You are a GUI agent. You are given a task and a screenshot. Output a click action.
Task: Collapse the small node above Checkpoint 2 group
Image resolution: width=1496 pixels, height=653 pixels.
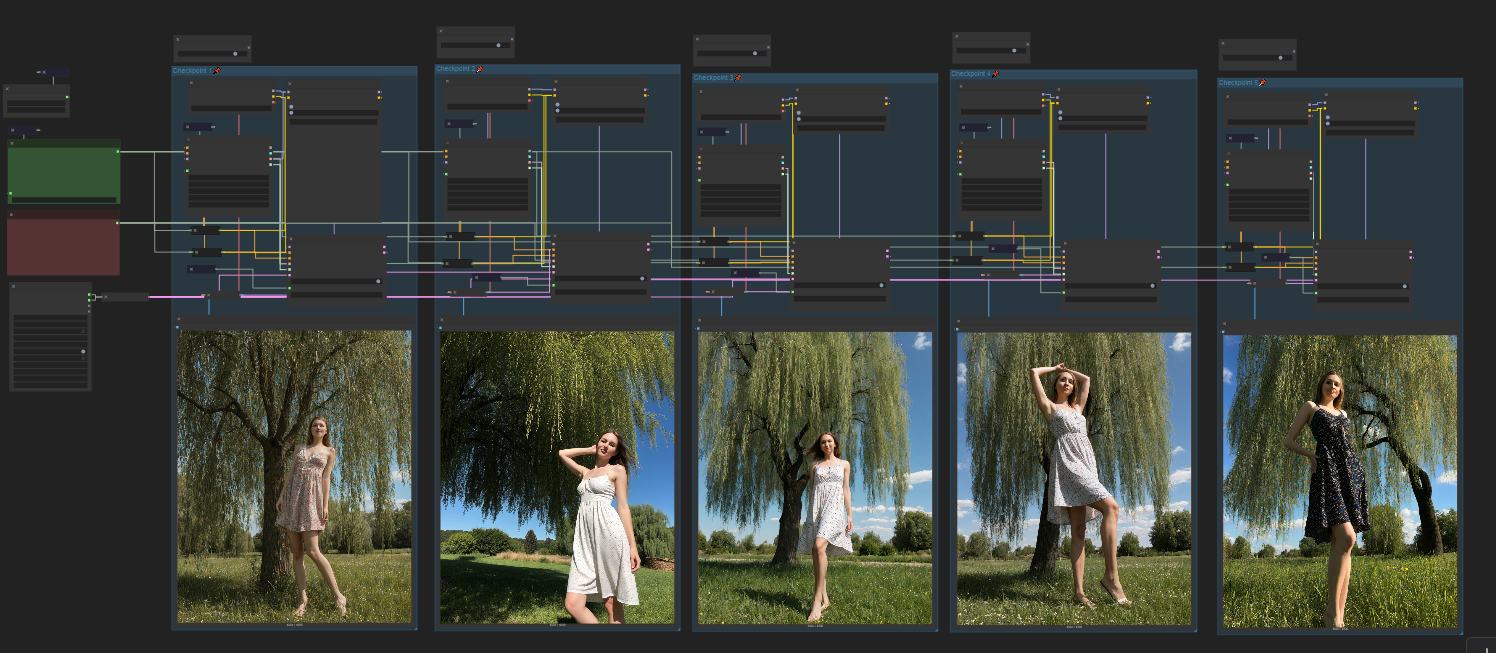coord(441,33)
